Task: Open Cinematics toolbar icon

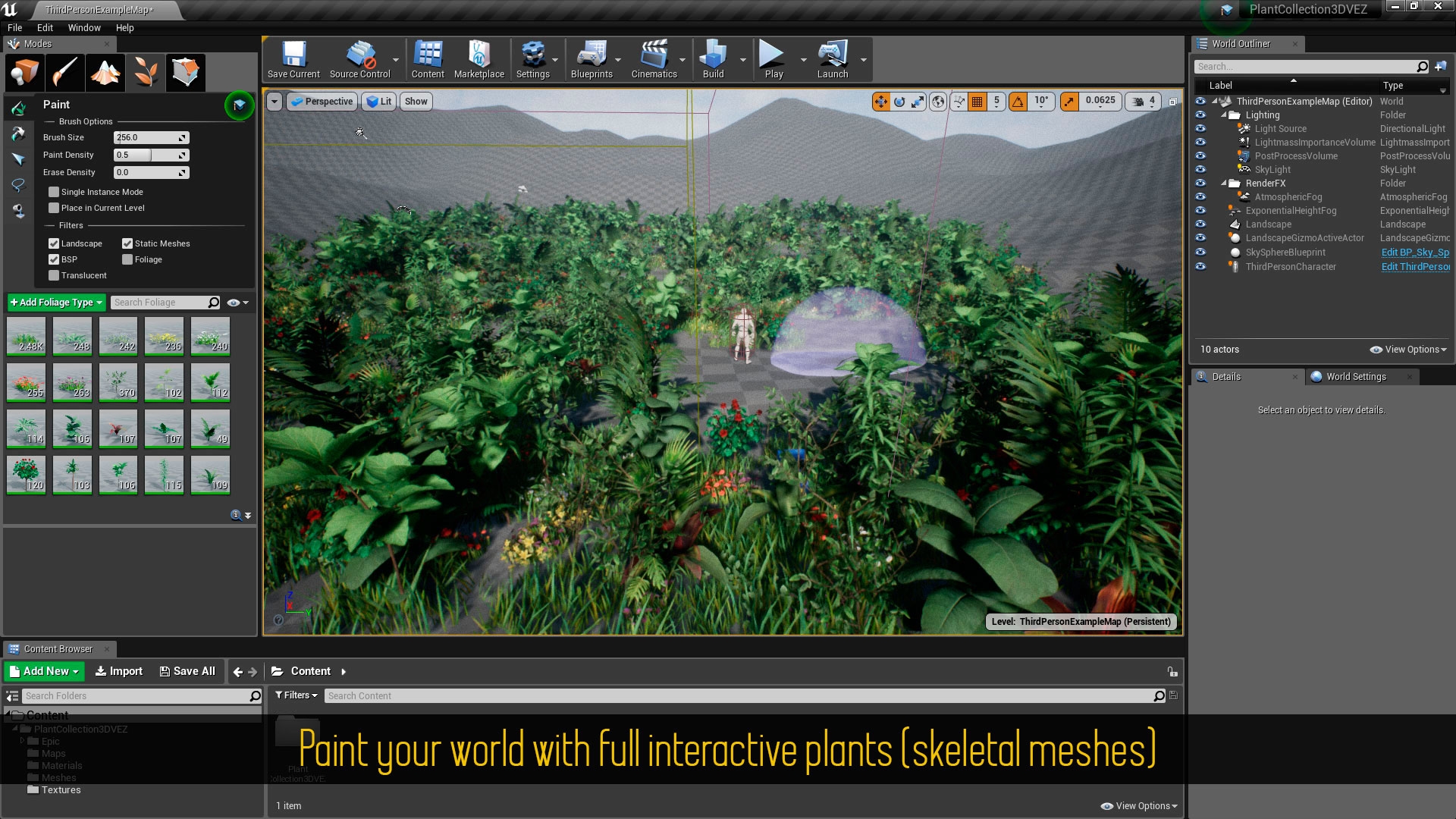Action: (654, 60)
